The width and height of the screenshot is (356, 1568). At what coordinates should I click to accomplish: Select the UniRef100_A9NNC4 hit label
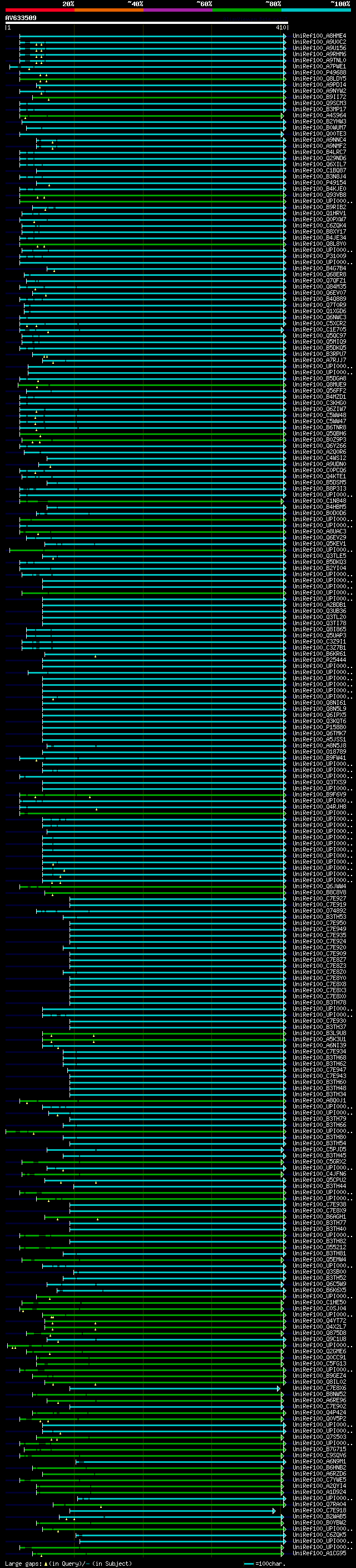pyautogui.click(x=319, y=140)
